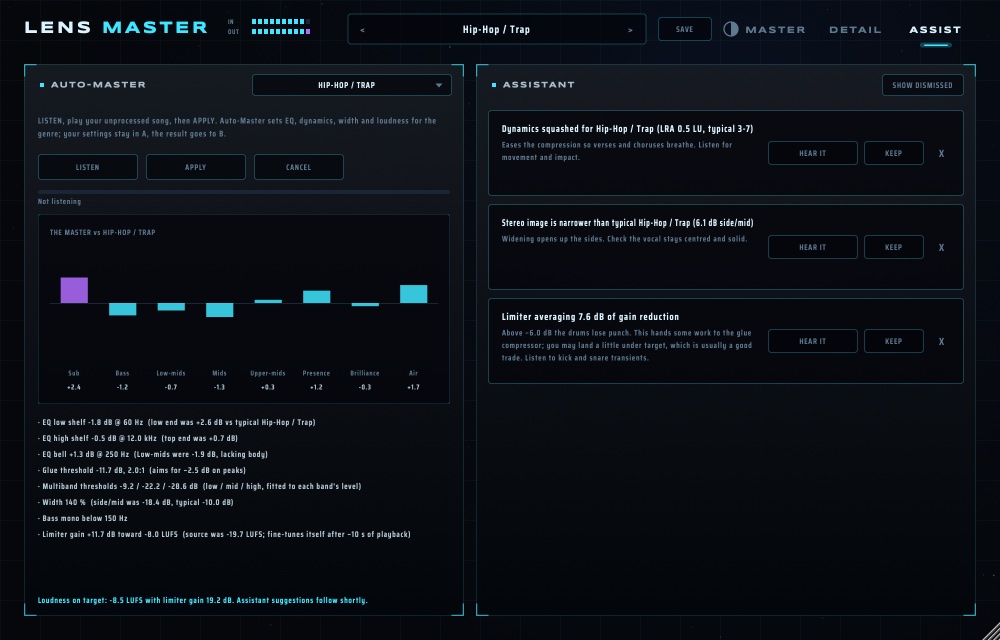Click the Air band bar

click(x=413, y=294)
